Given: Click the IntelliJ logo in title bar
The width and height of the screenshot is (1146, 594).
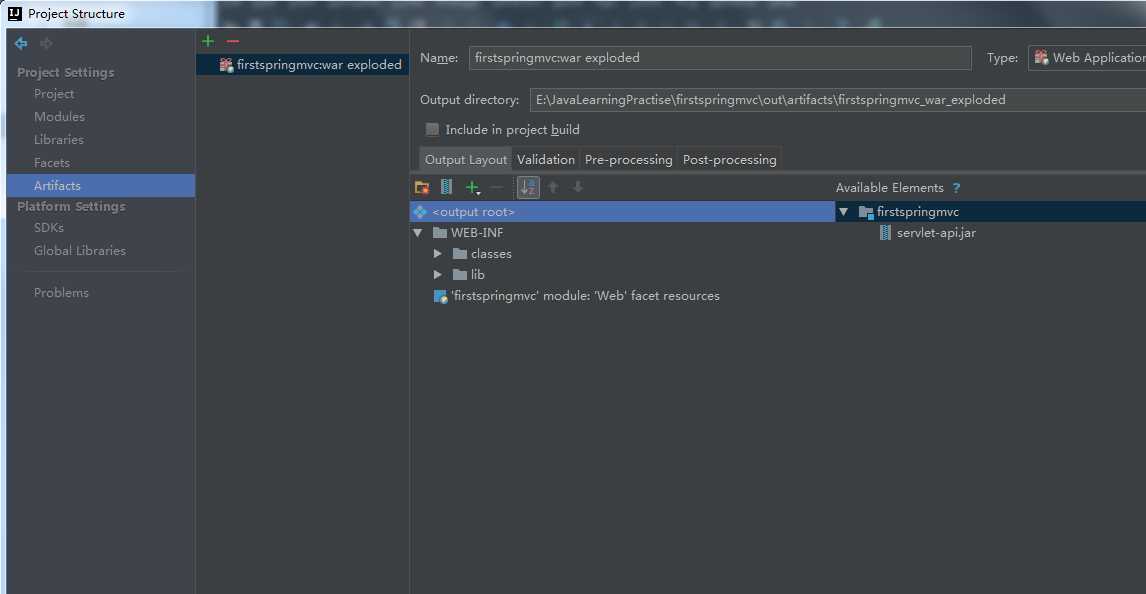Looking at the screenshot, I should point(15,13).
